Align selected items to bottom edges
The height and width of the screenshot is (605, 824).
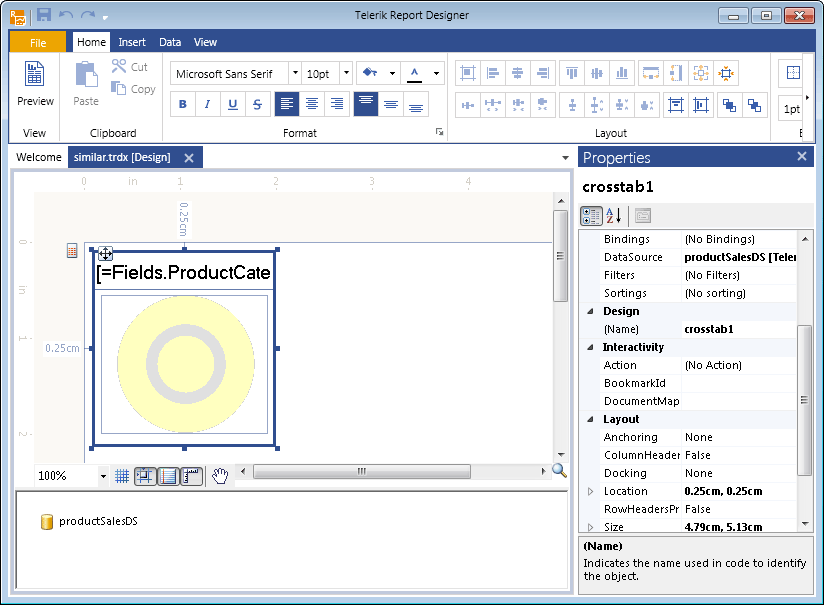pos(622,73)
